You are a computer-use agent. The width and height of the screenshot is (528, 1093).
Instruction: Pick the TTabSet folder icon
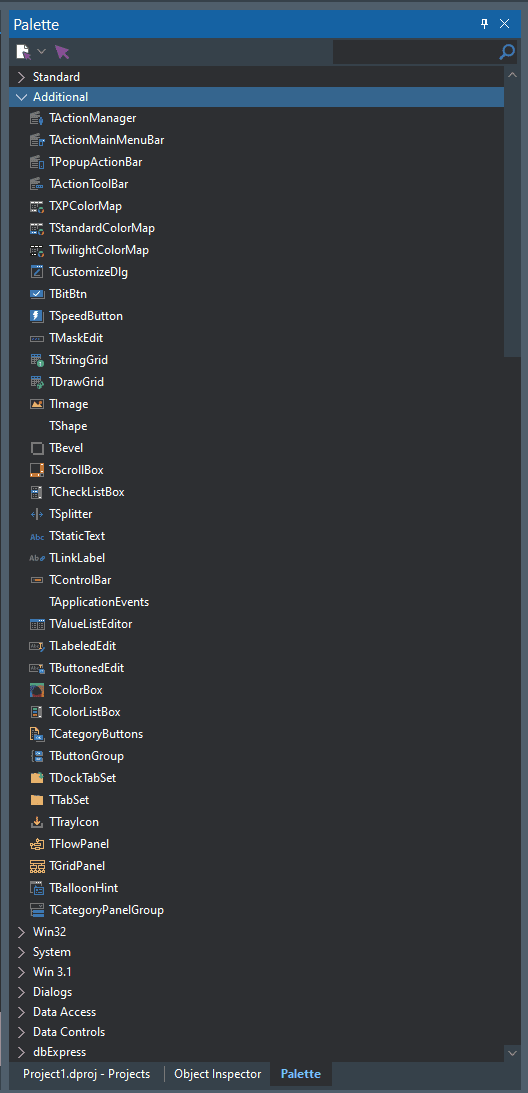click(x=37, y=800)
